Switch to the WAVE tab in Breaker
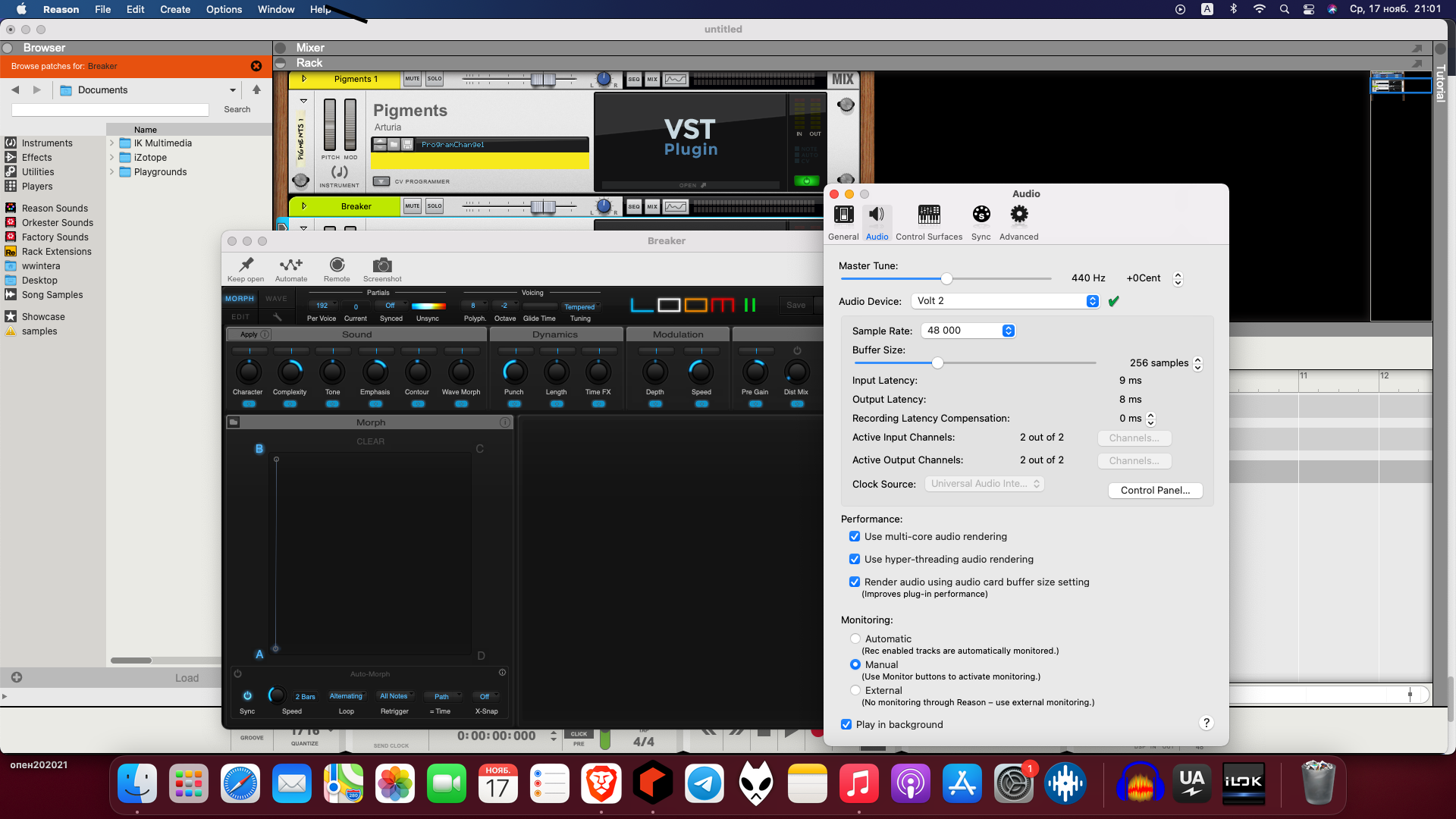The width and height of the screenshot is (1456, 819). click(276, 298)
